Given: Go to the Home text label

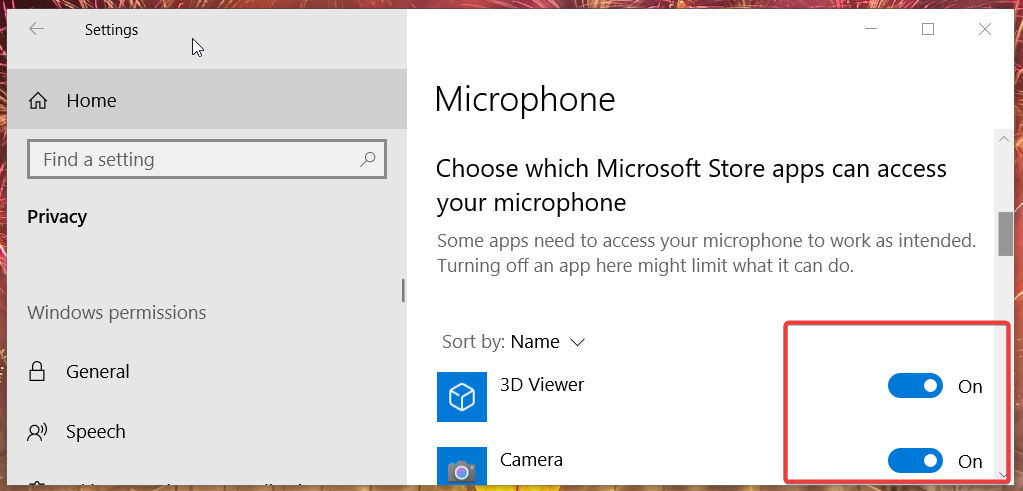Looking at the screenshot, I should pyautogui.click(x=91, y=101).
